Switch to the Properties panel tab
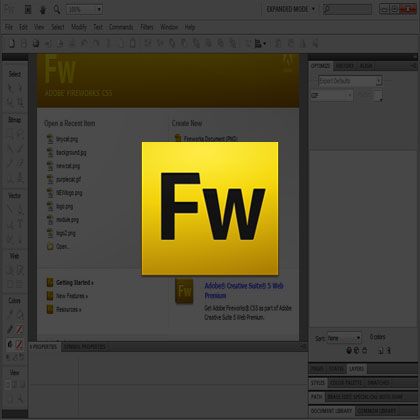 click(x=44, y=347)
